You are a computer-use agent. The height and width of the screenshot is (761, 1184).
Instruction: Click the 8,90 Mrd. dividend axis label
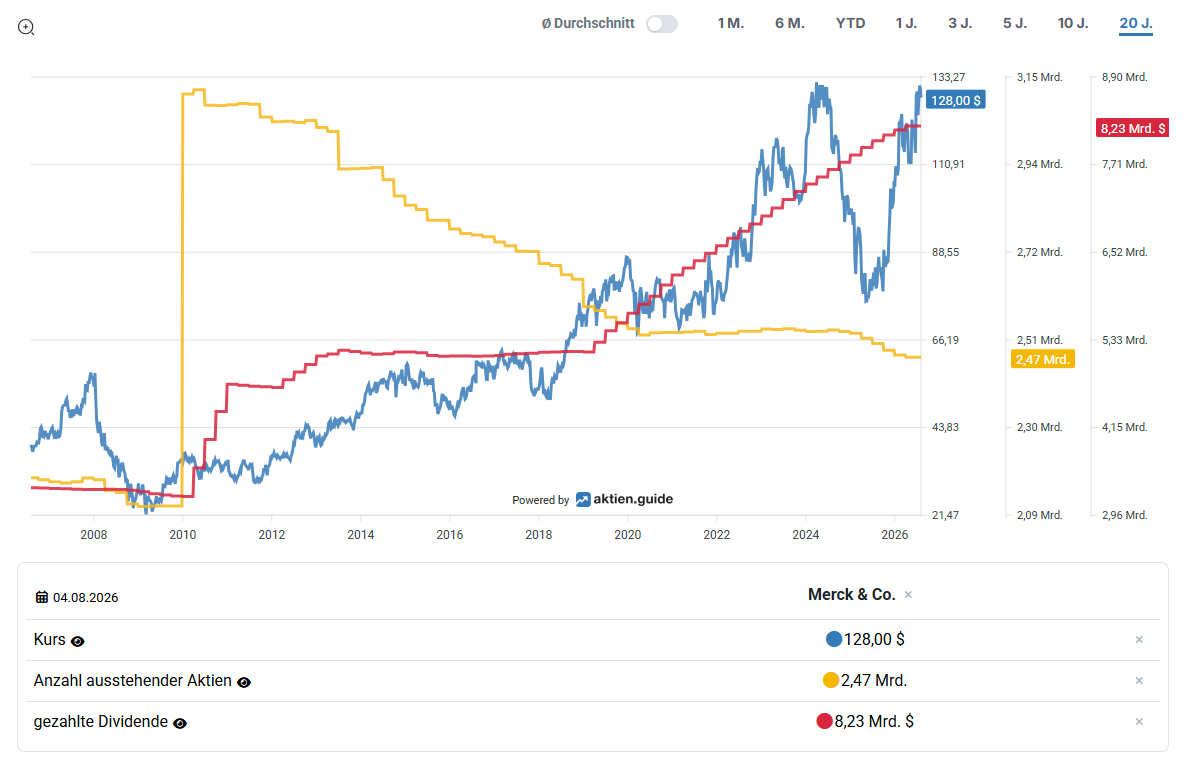[1124, 77]
